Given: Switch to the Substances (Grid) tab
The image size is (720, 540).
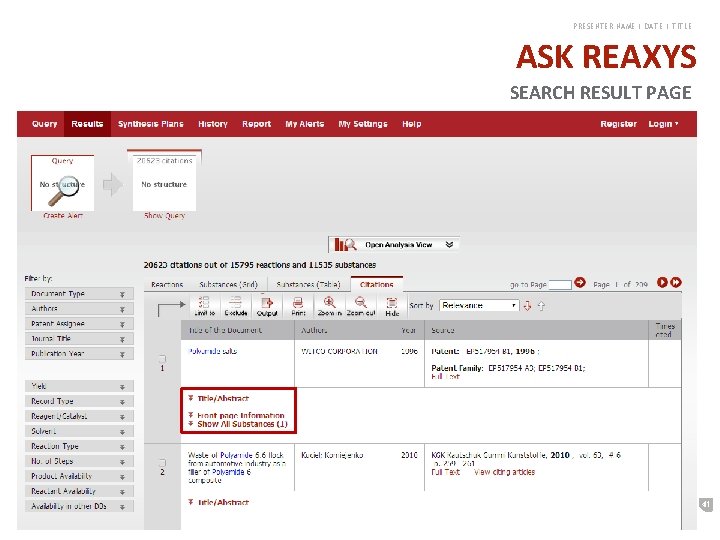Looking at the screenshot, I should (228, 285).
